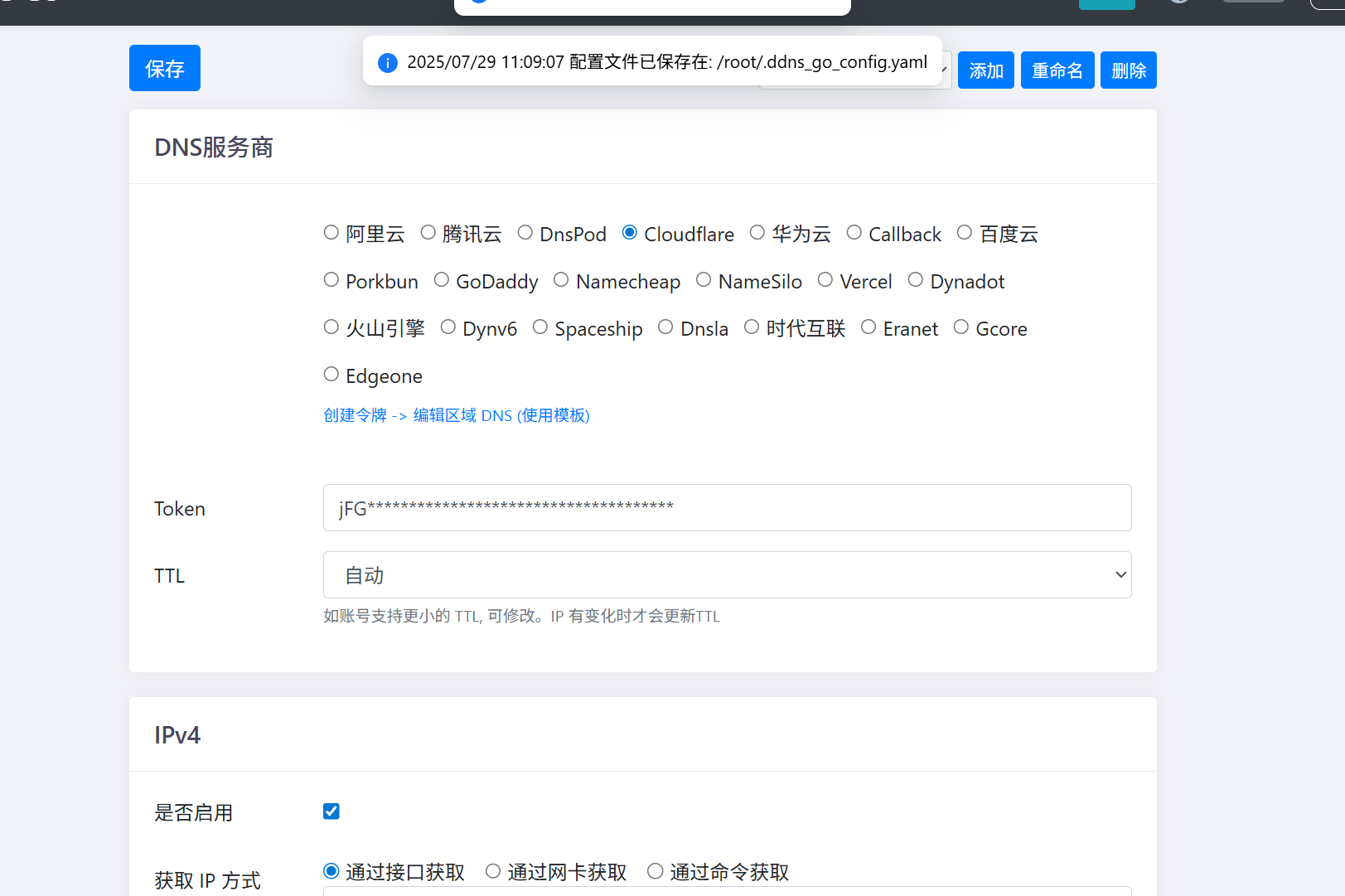This screenshot has width=1345, height=896.
Task: Open the TTL 自动 dropdown
Action: pyautogui.click(x=727, y=574)
